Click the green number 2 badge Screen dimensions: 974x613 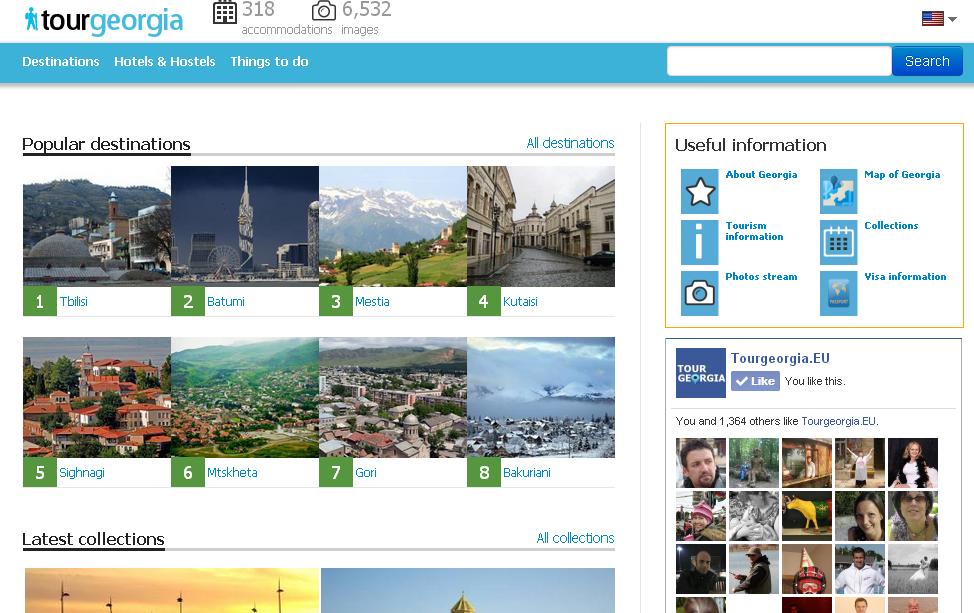click(x=188, y=301)
